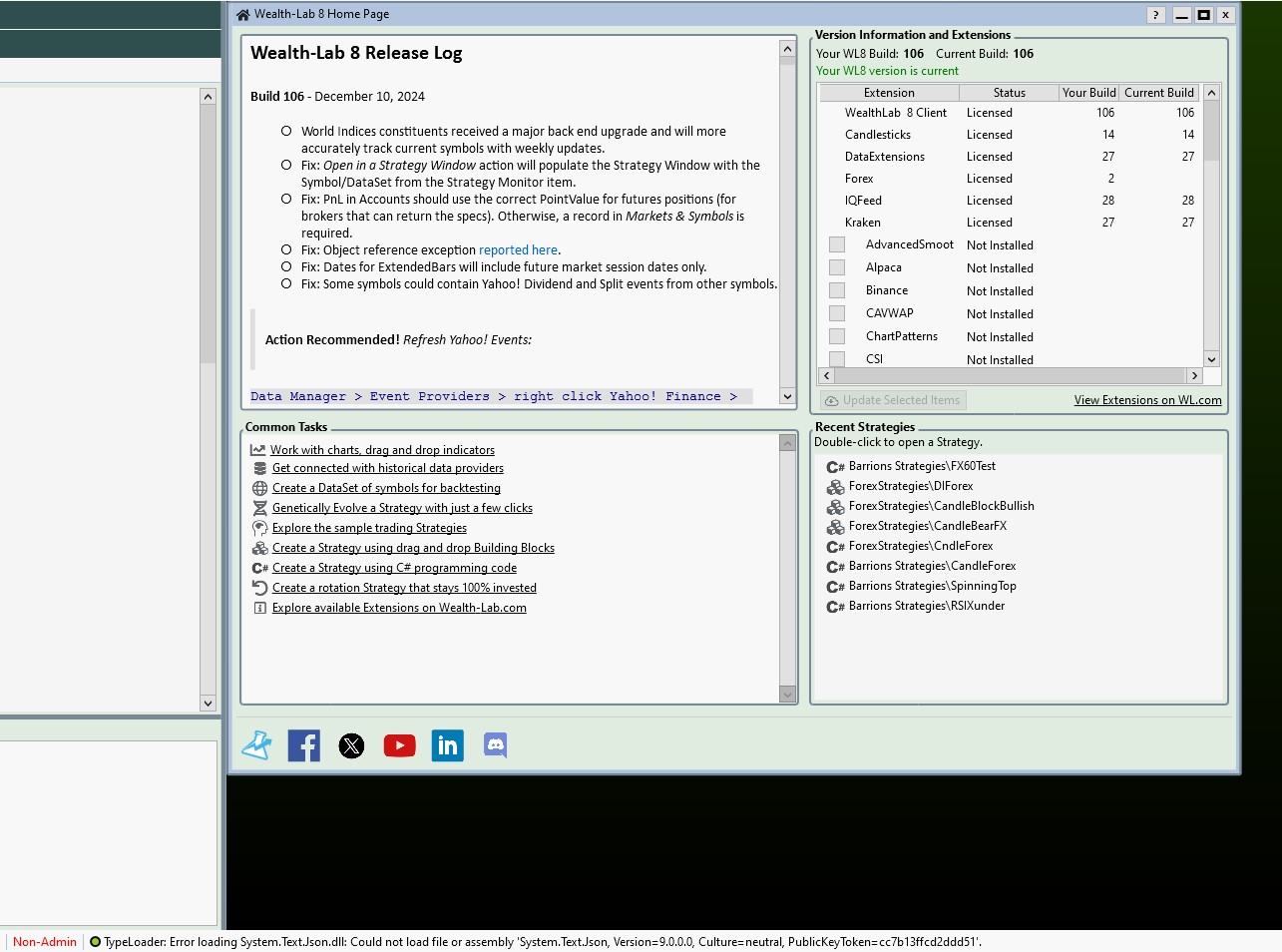Open 'Create a DataSet of symbols for backtesting'
Screen dimensions: 1282x952
coord(386,488)
